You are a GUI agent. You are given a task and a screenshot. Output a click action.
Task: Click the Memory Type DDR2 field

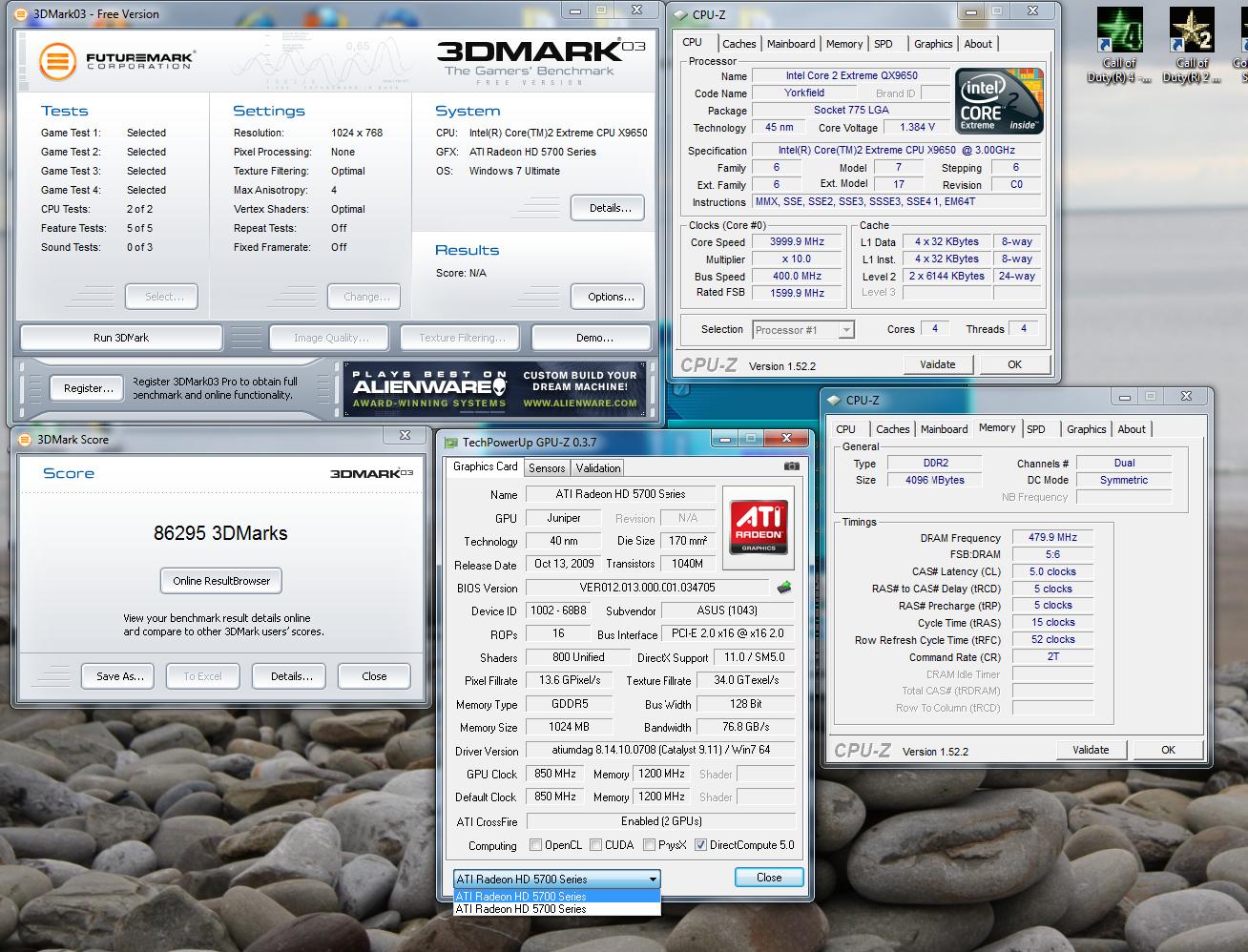[x=935, y=464]
